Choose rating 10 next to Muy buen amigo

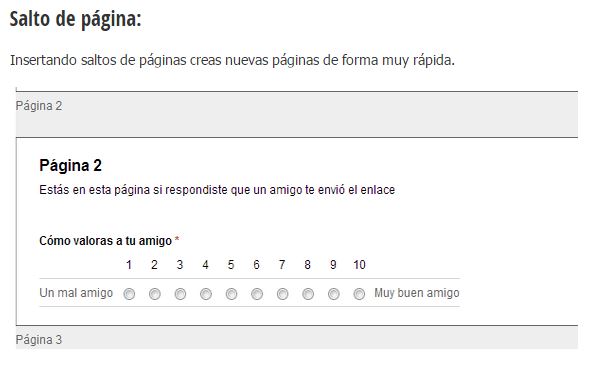point(359,294)
